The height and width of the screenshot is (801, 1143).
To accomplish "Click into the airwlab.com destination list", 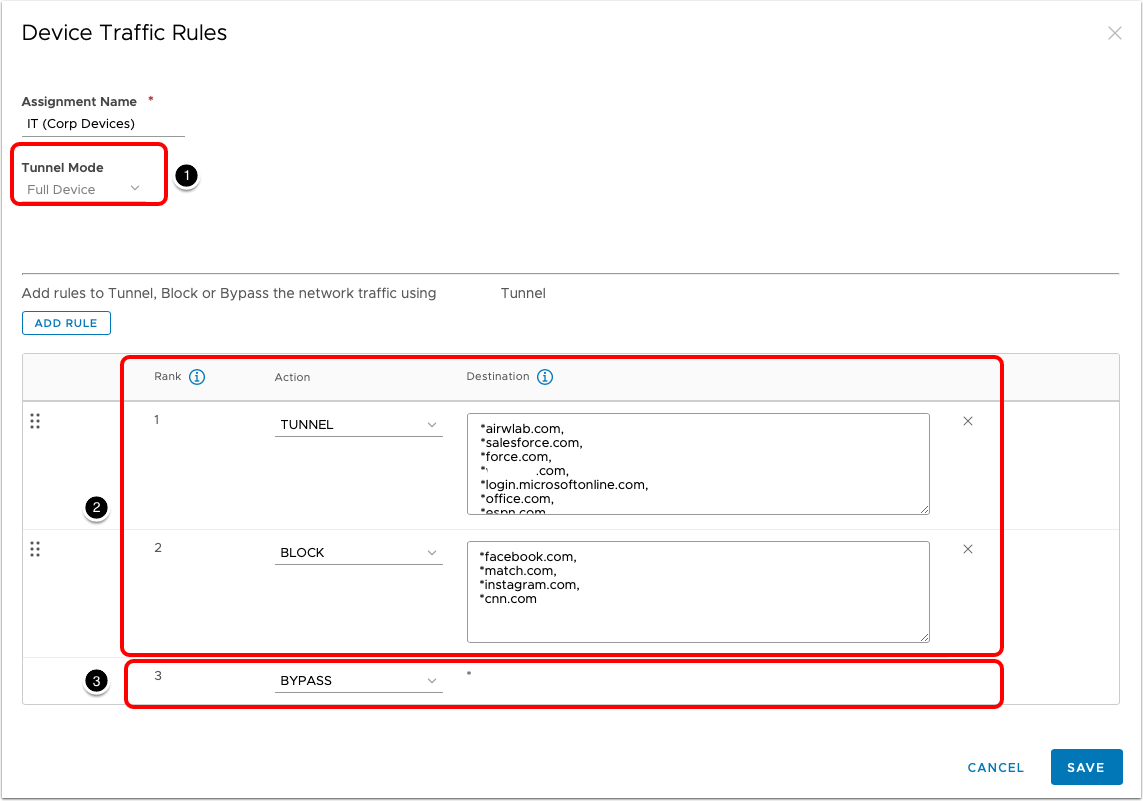I will pyautogui.click(x=697, y=464).
